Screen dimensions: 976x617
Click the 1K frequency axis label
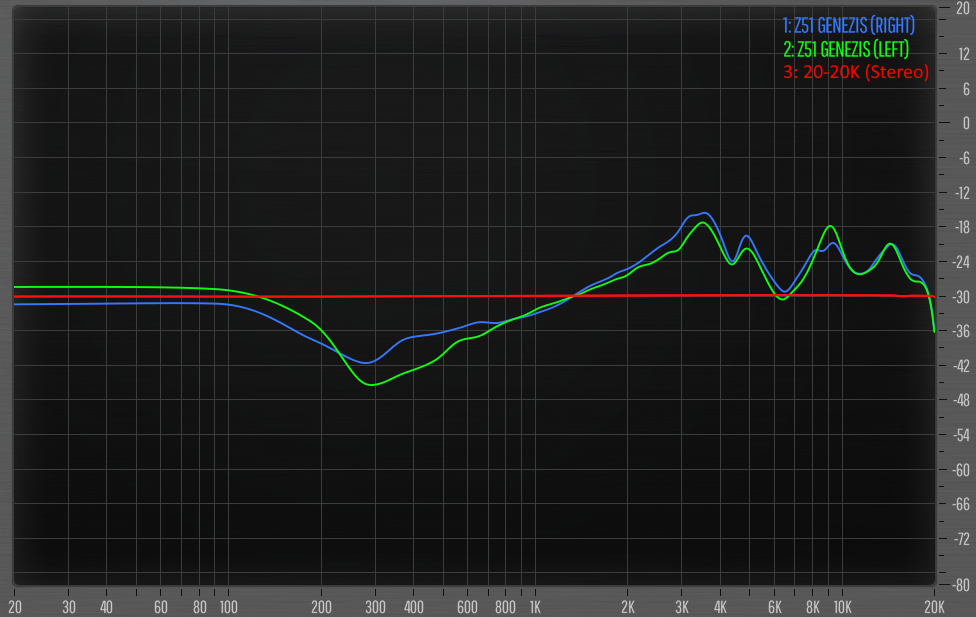click(x=535, y=607)
